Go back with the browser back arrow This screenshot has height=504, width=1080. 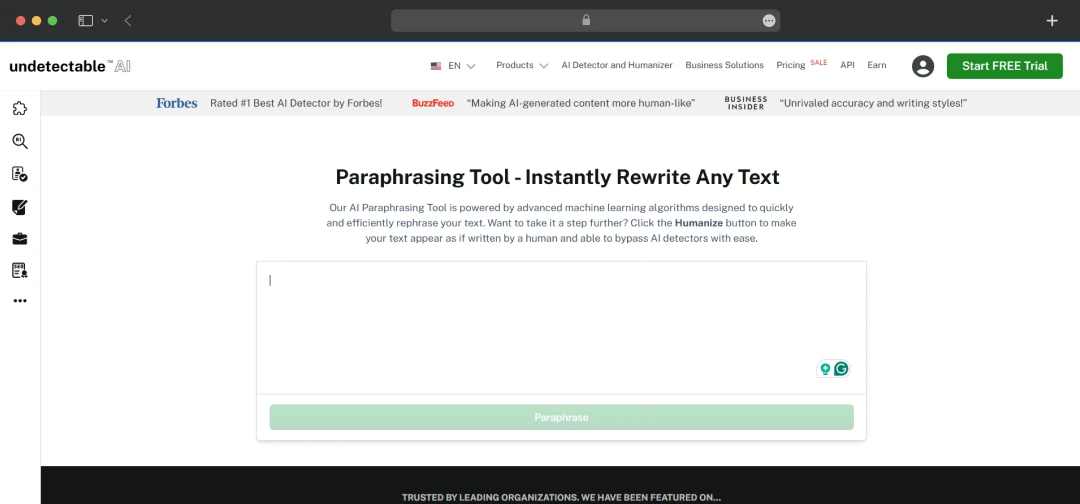128,21
